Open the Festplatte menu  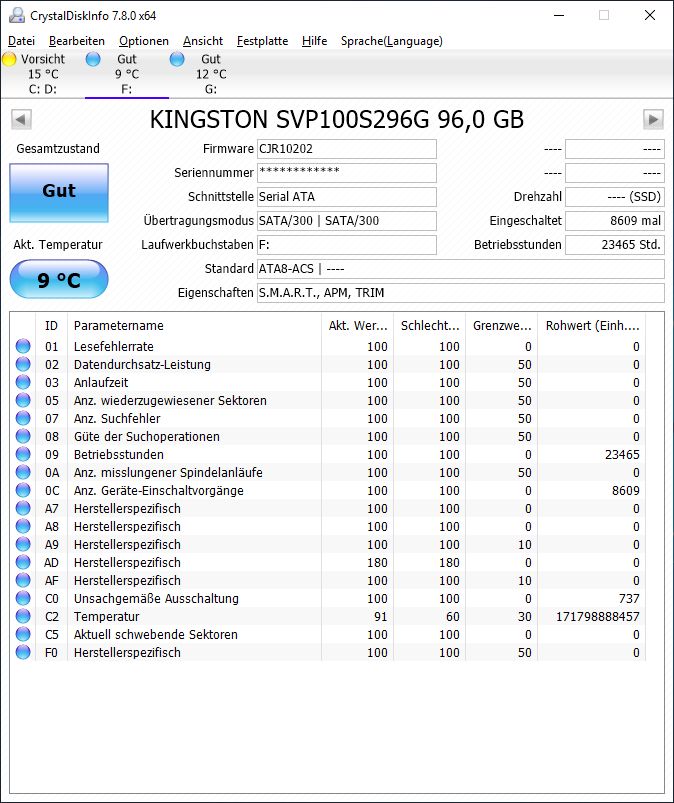(x=262, y=41)
